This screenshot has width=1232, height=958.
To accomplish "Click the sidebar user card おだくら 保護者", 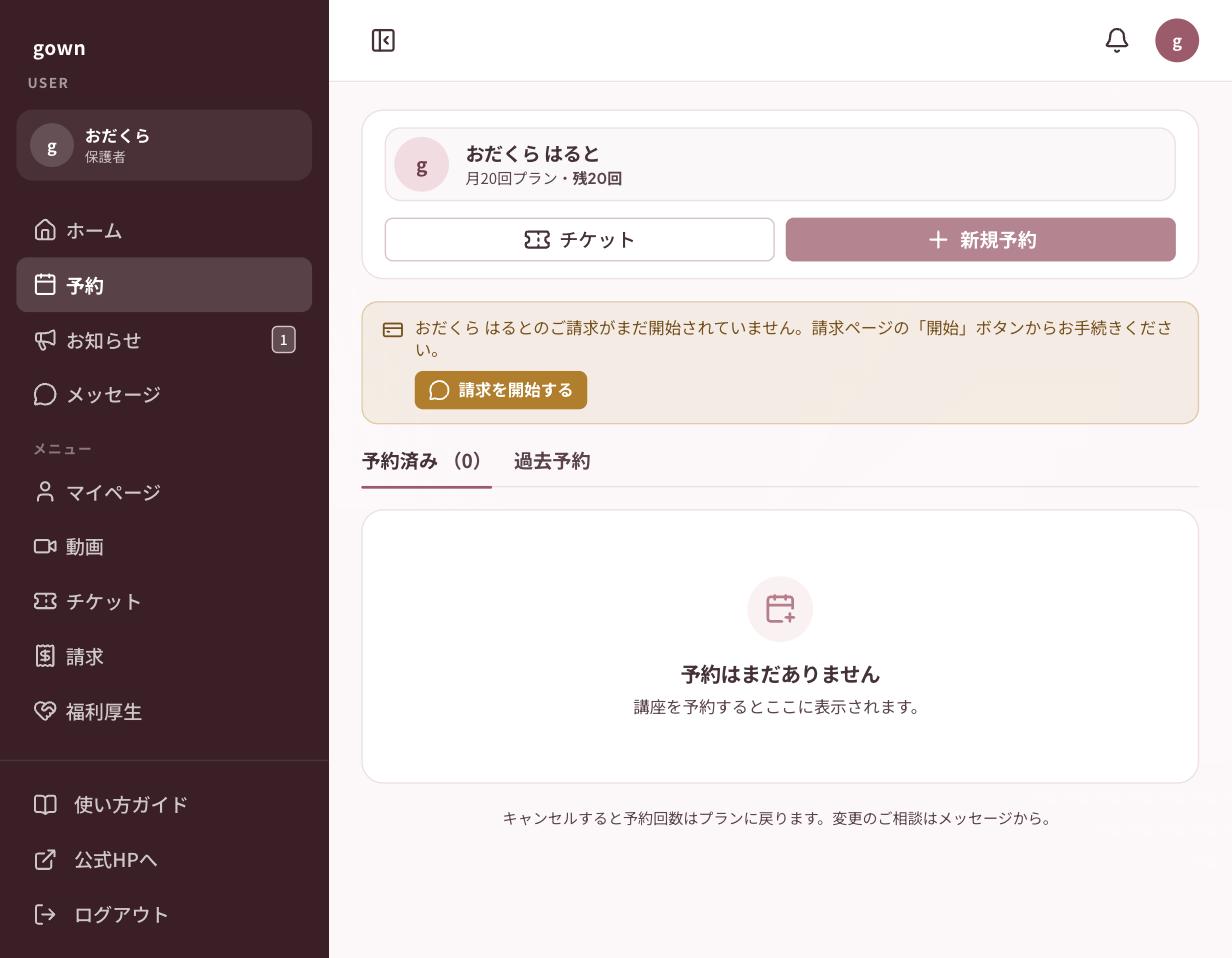I will (164, 145).
